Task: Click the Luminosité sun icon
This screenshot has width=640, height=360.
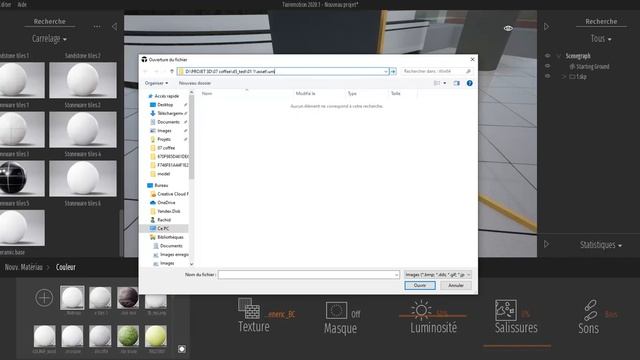Action: coord(421,309)
